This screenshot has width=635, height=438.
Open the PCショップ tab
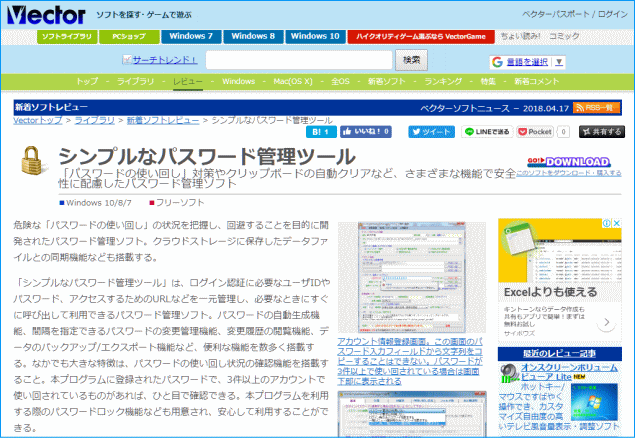click(x=129, y=36)
